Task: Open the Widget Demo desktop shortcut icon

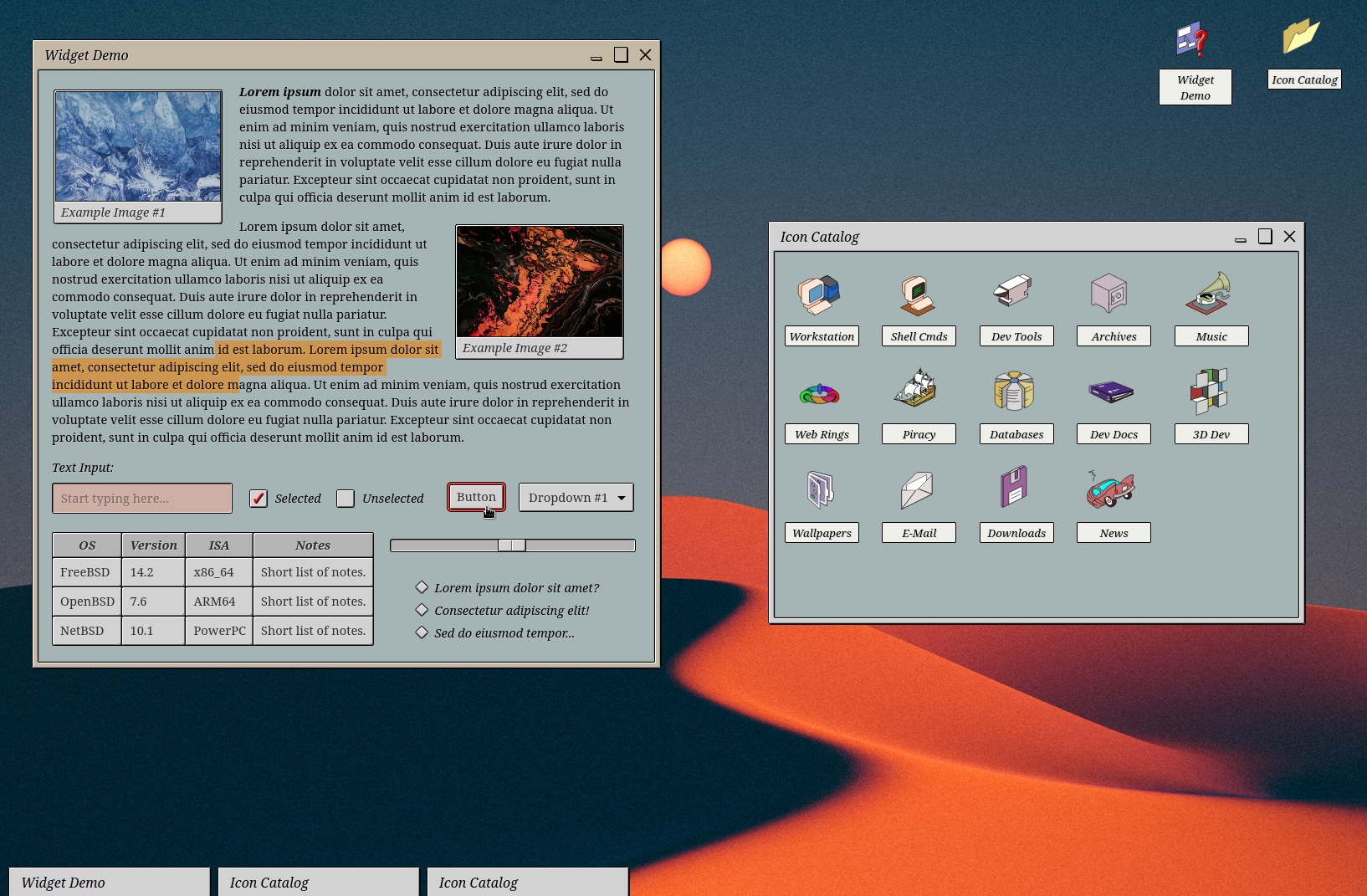Action: 1194,40
